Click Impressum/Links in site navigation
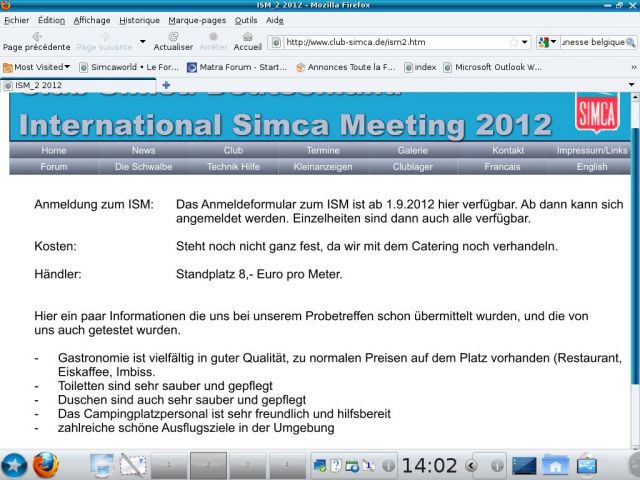 coord(592,150)
